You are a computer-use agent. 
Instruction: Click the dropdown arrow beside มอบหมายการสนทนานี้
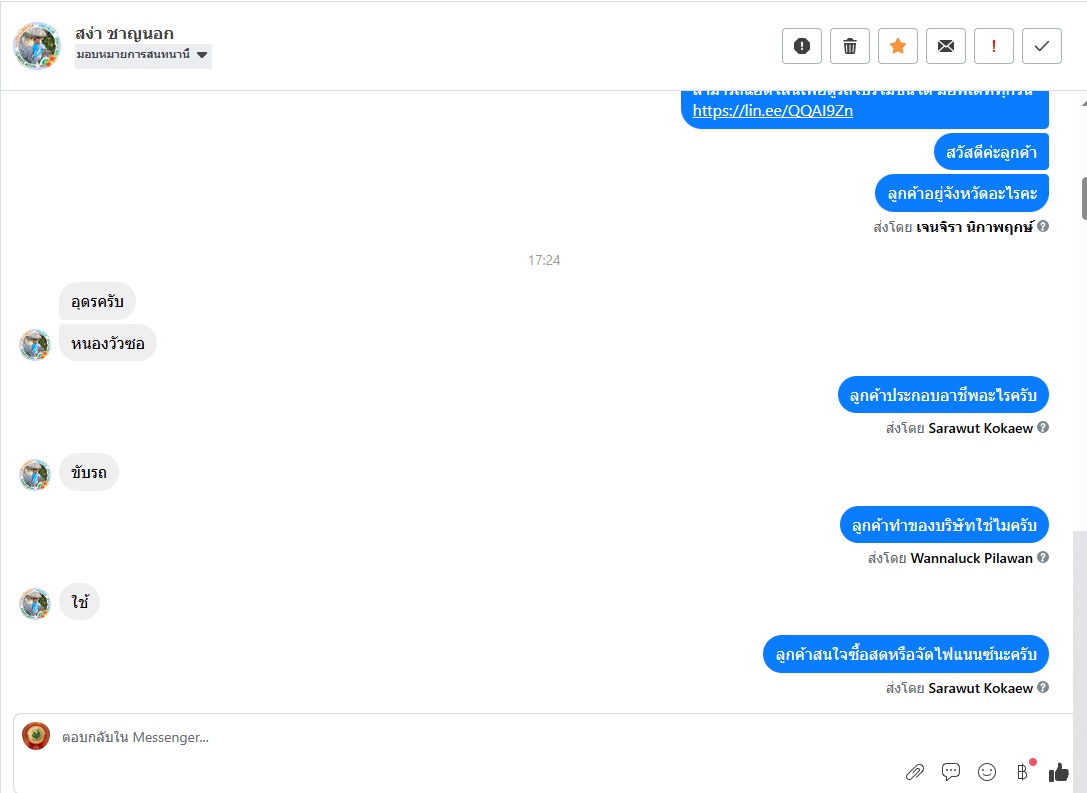pyautogui.click(x=202, y=55)
